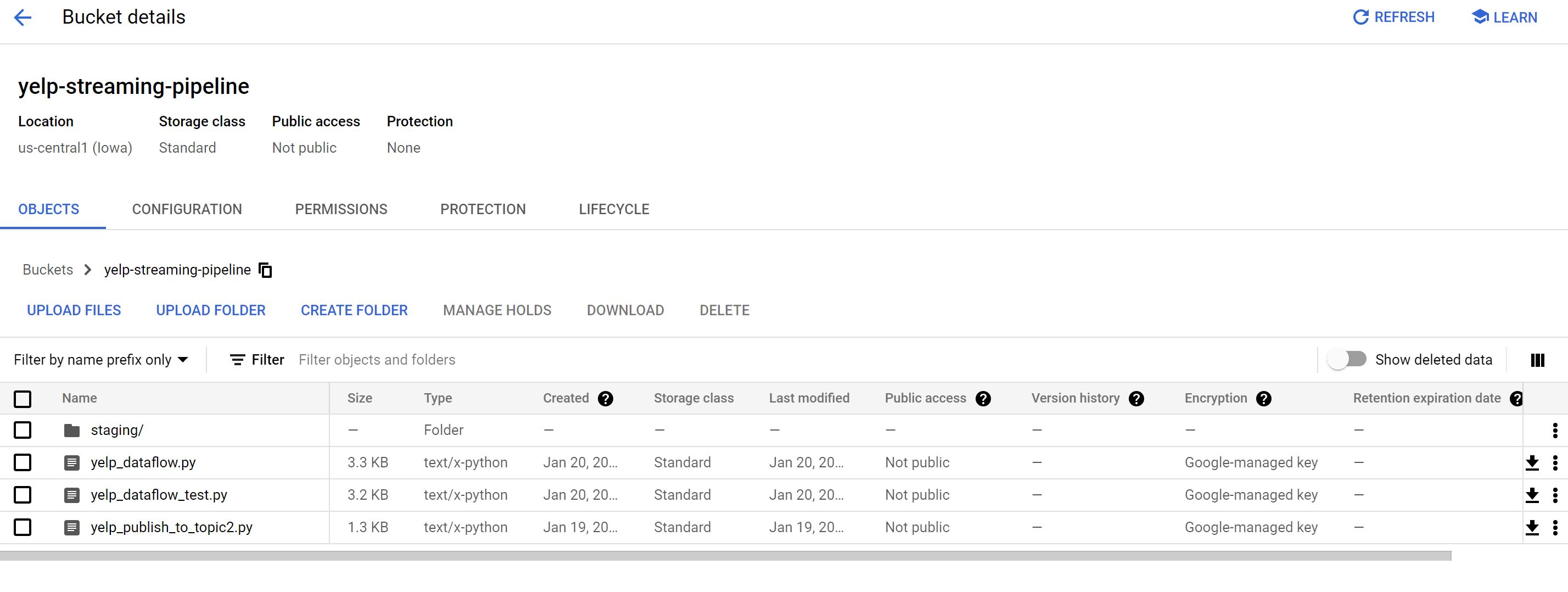Check the staging/ folder checkbox

(x=23, y=430)
